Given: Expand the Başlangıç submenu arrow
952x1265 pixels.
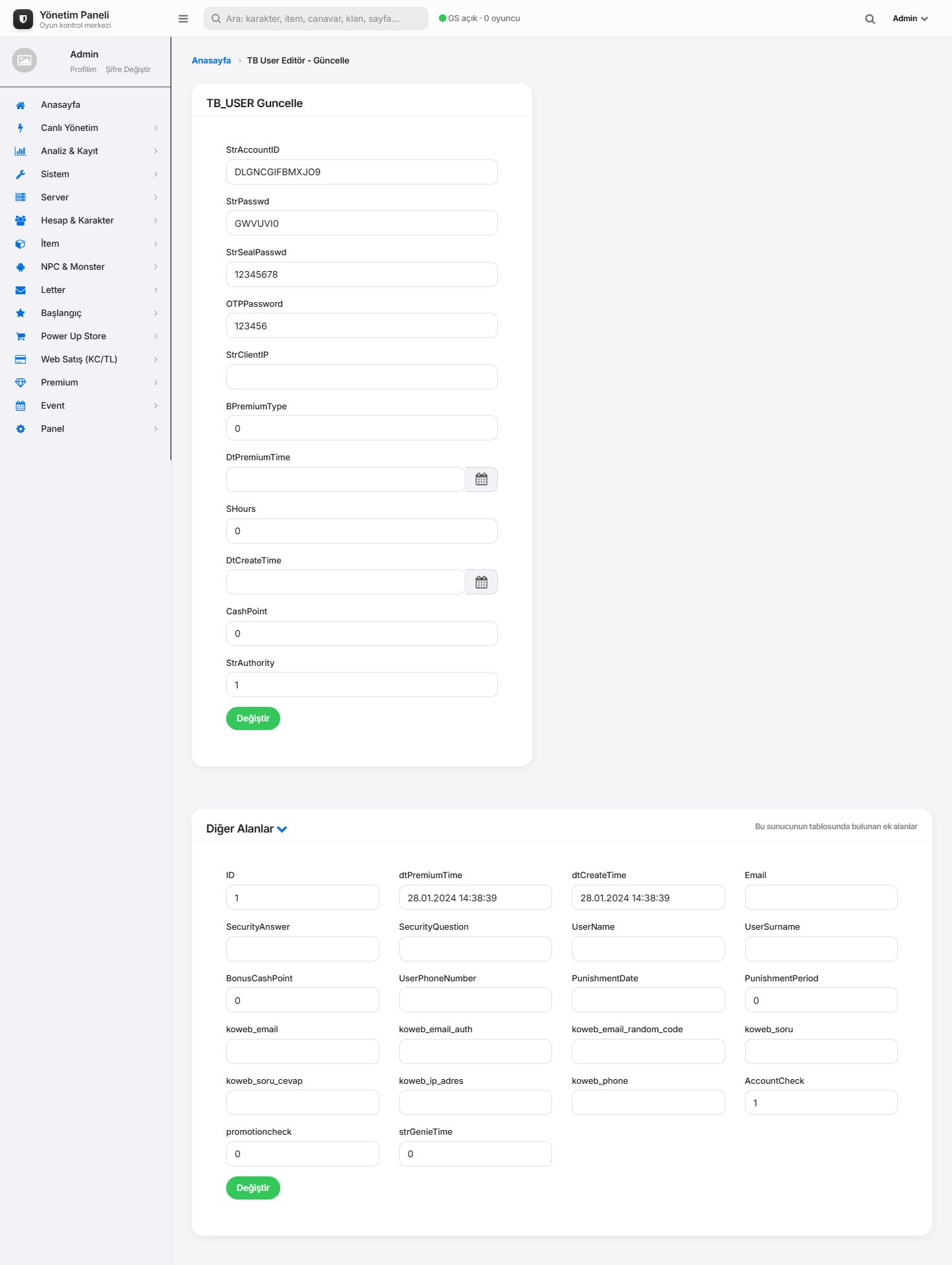Looking at the screenshot, I should (156, 313).
